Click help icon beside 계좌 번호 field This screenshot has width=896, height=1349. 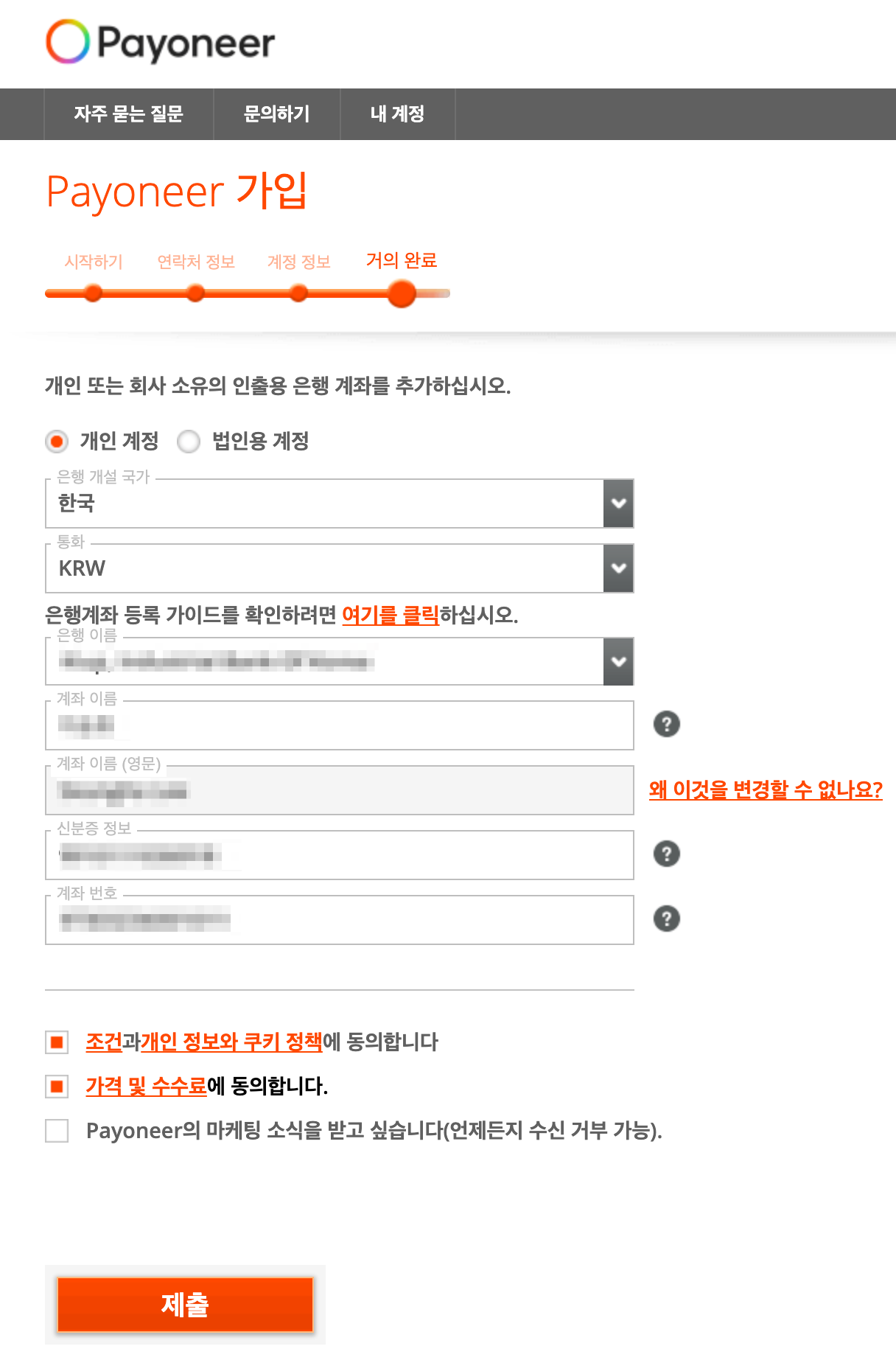point(666,918)
